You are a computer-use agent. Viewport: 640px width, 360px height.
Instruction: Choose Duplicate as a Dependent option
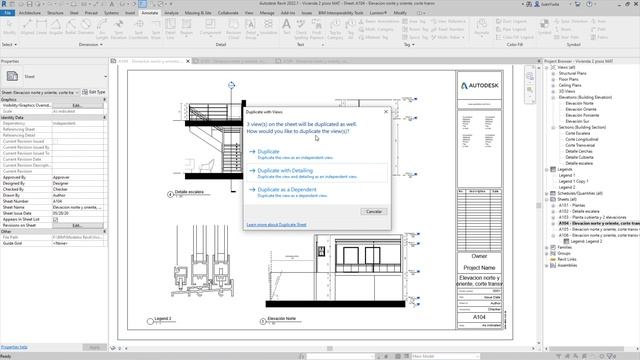point(317,192)
